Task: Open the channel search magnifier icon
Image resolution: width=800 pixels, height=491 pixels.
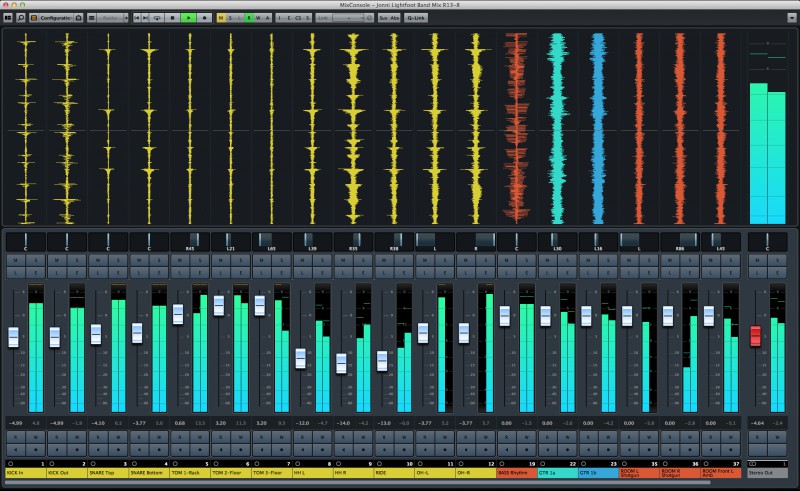Action: (x=21, y=18)
